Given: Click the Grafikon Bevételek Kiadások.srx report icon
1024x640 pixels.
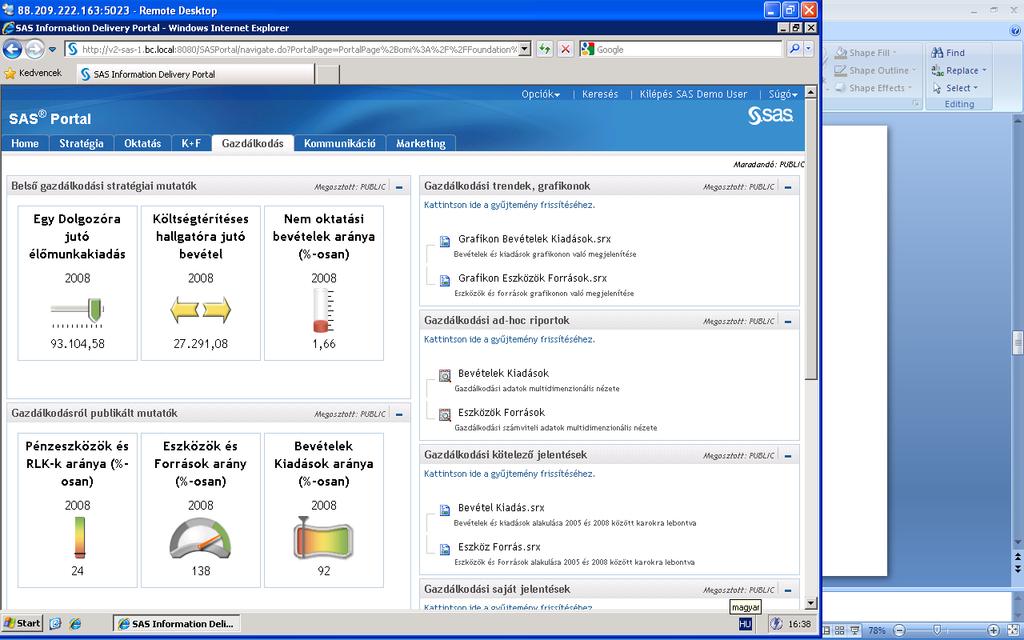Looking at the screenshot, I should (445, 241).
